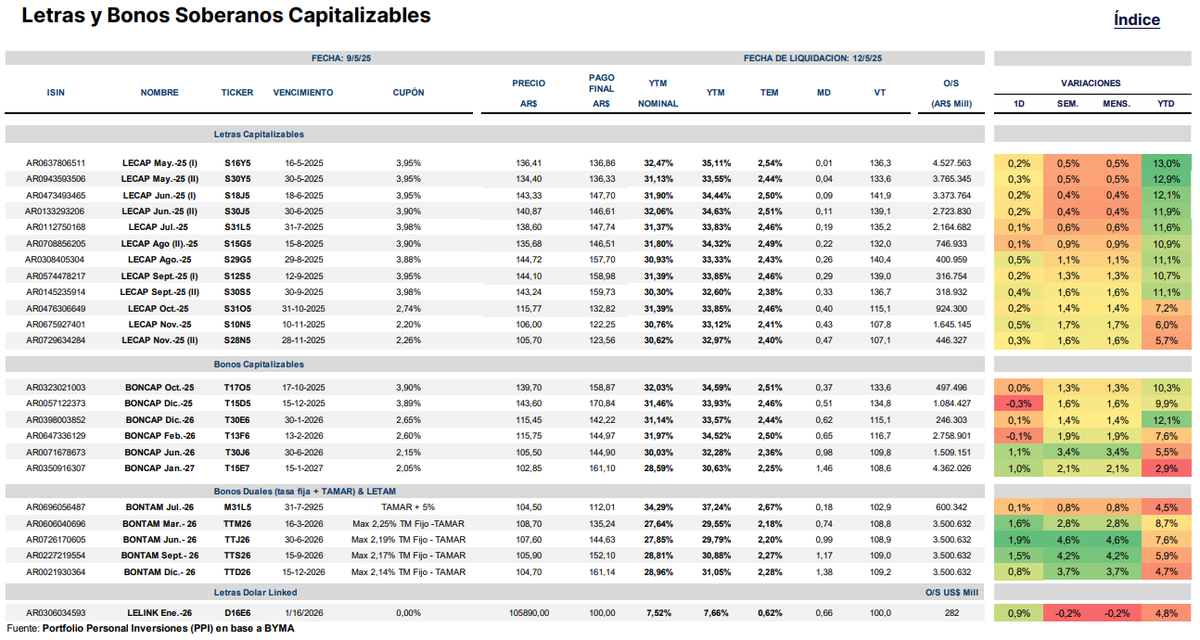The image size is (1200, 640).
Task: Select ticker cell TTM26
Action: [238, 523]
